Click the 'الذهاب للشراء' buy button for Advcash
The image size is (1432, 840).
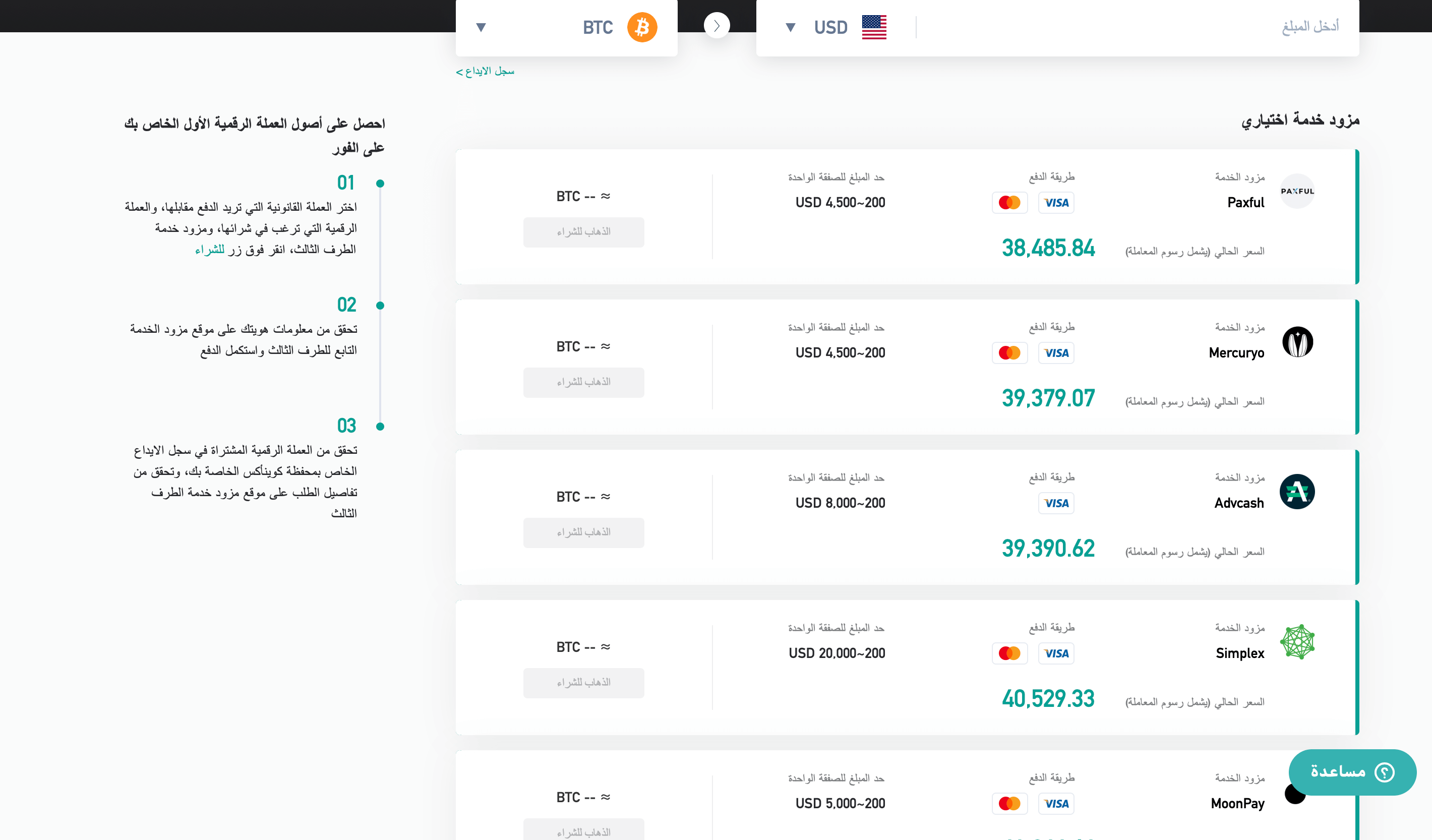click(583, 532)
